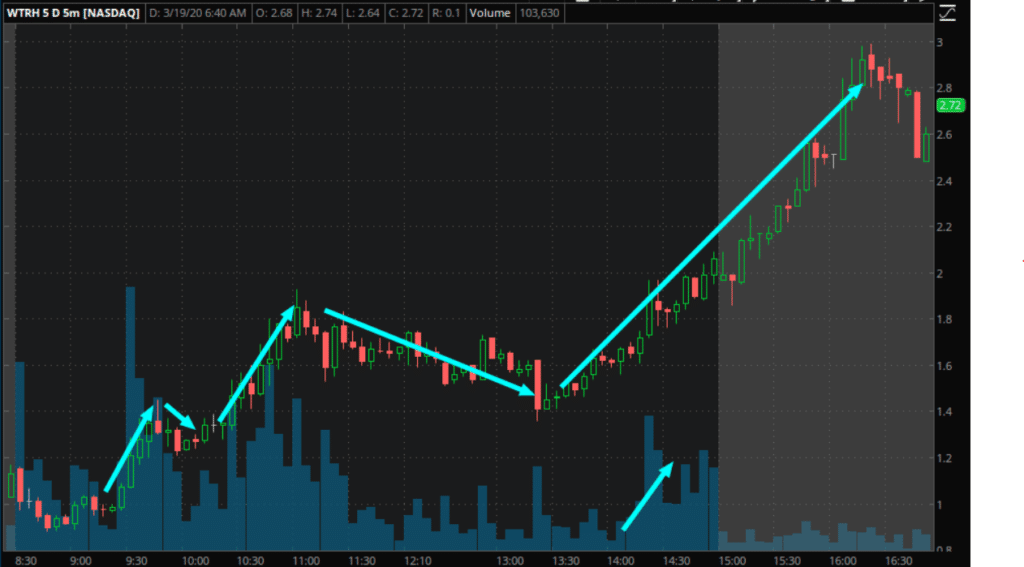Screen dimensions: 1024x567
Task: Click the H: 2.74 high value
Action: click(319, 13)
